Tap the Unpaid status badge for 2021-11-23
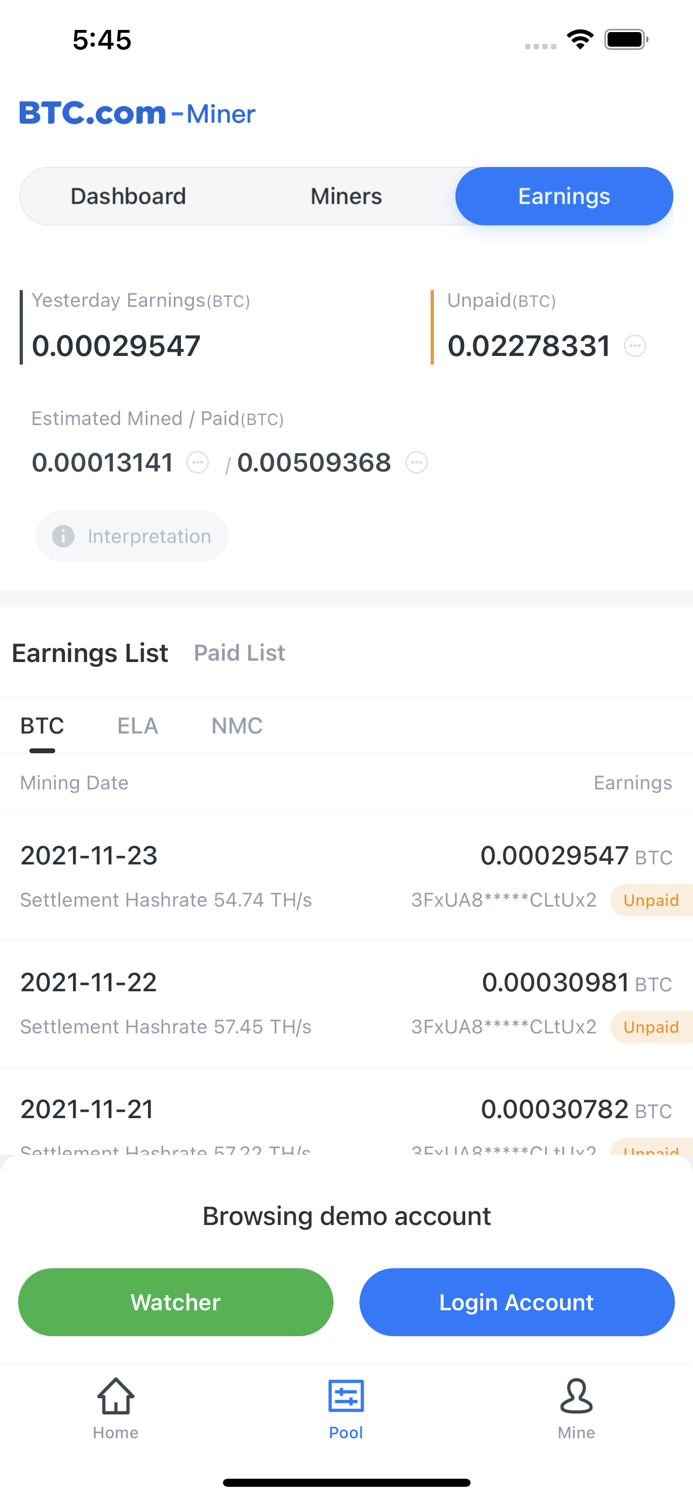 click(651, 900)
